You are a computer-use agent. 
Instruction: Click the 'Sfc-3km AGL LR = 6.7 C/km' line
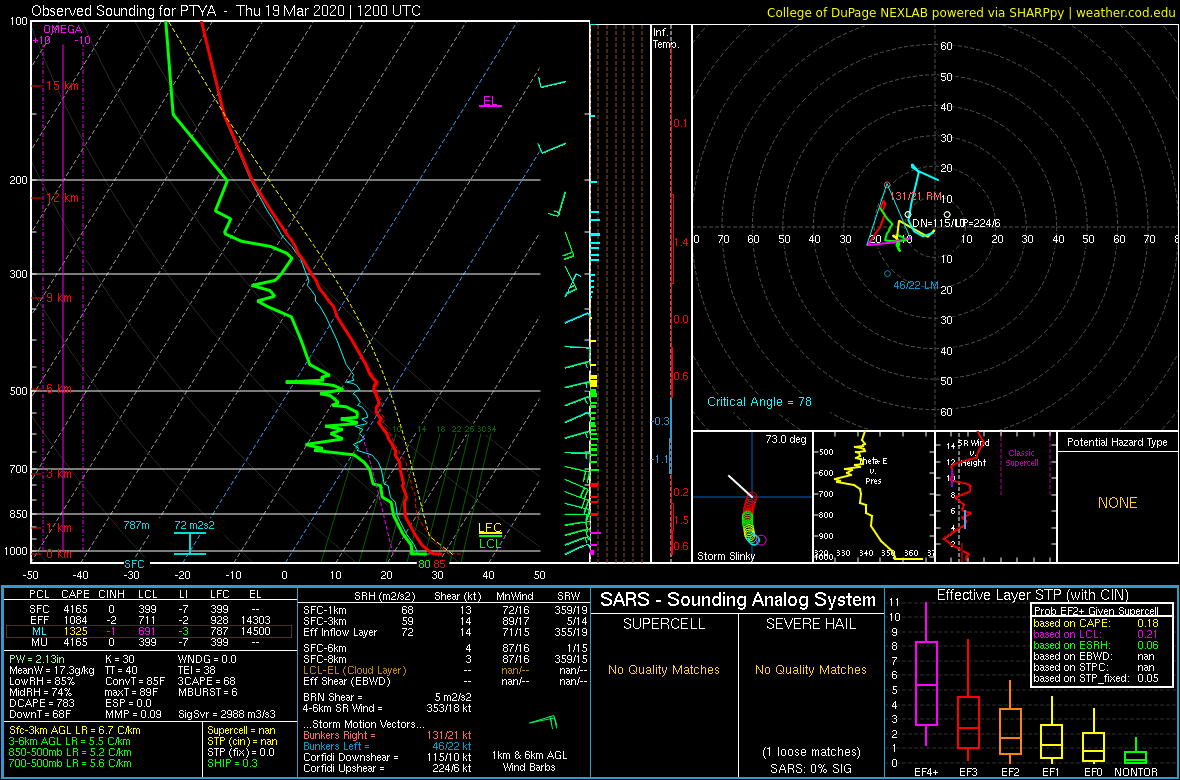point(74,731)
